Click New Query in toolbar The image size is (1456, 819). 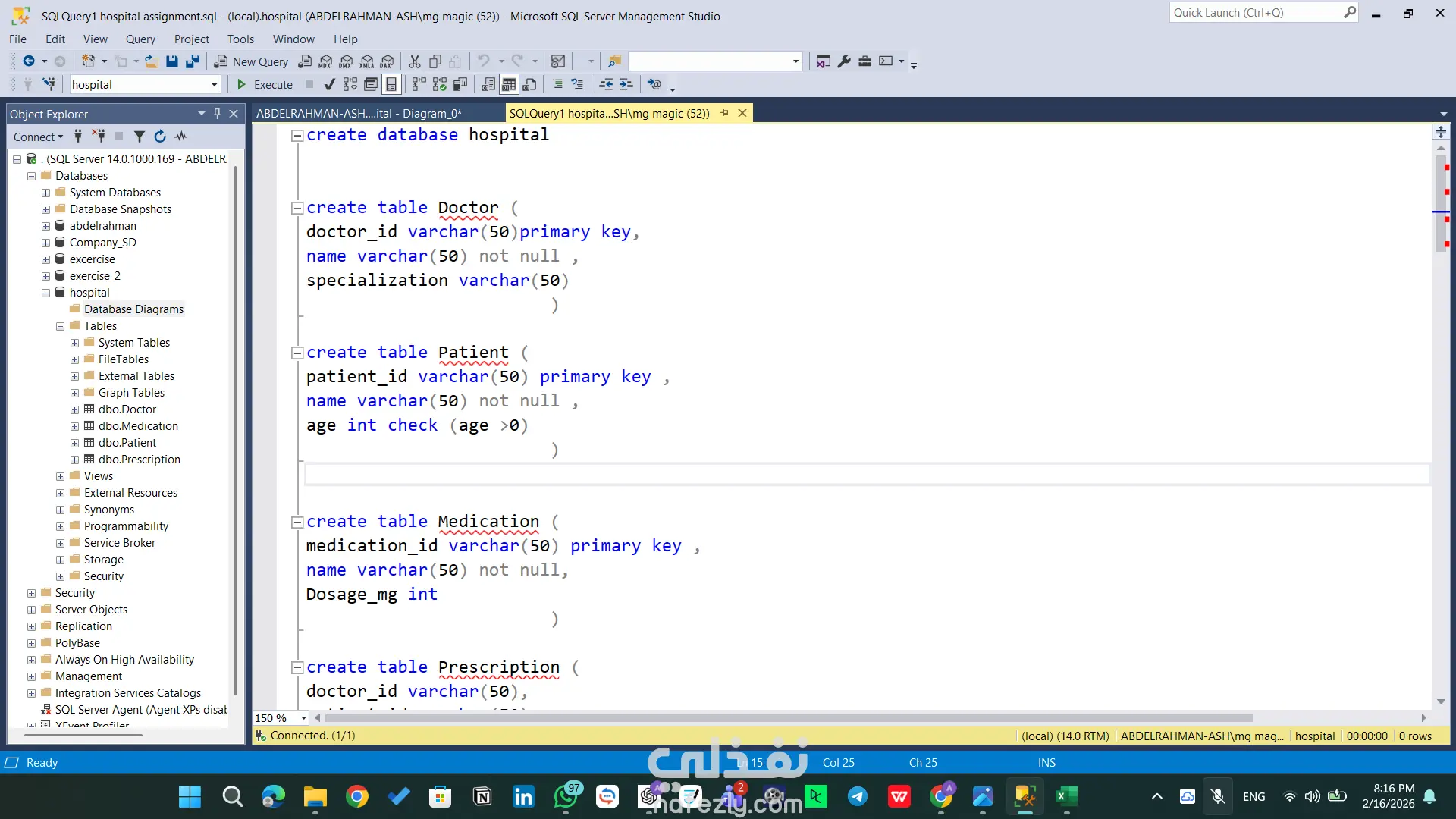251,61
